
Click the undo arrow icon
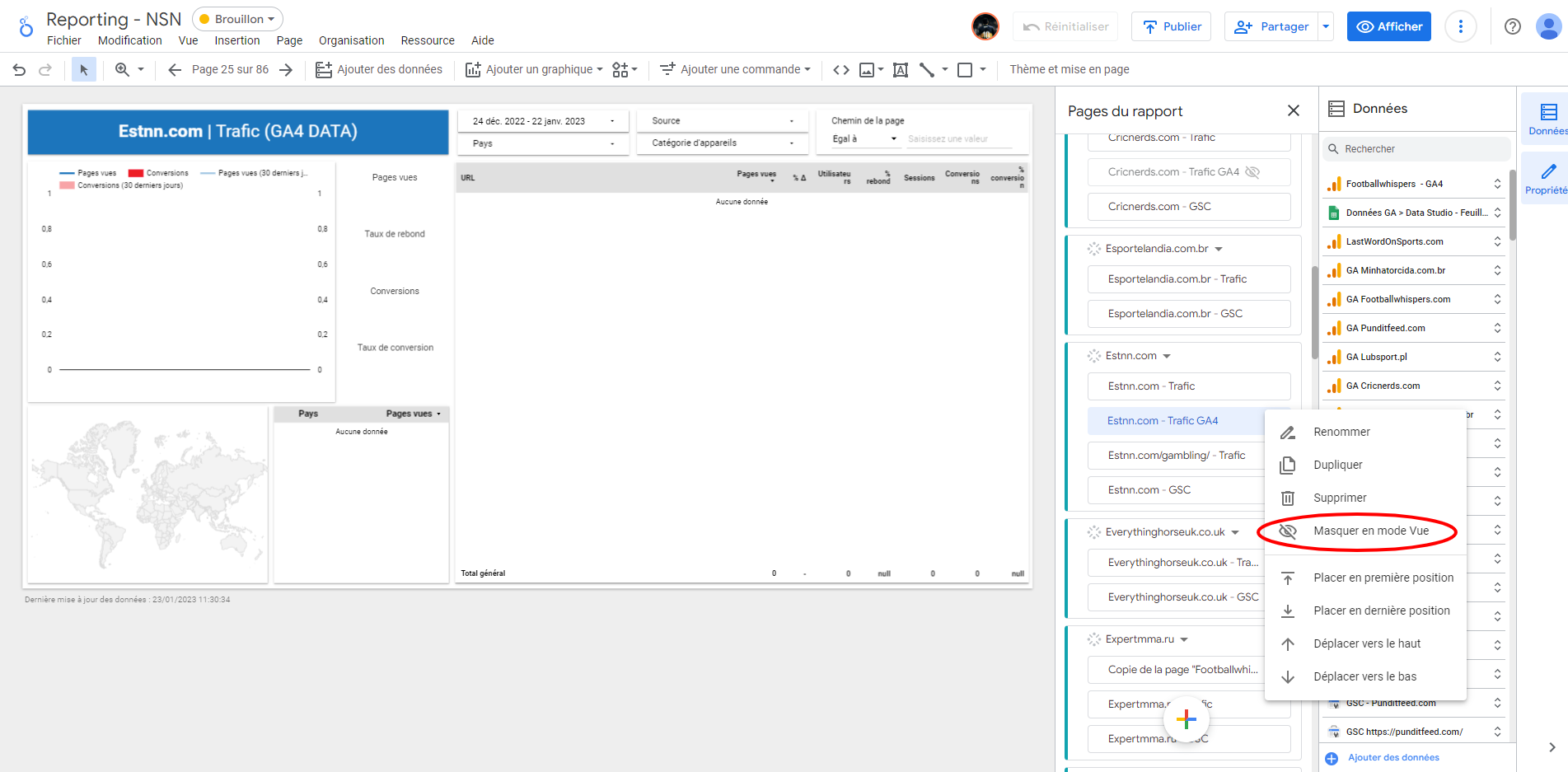pos(20,70)
